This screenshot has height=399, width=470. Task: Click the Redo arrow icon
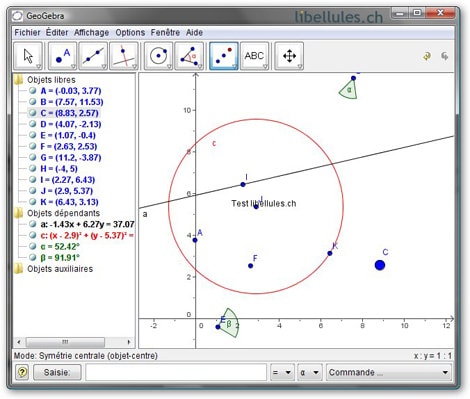[445, 56]
